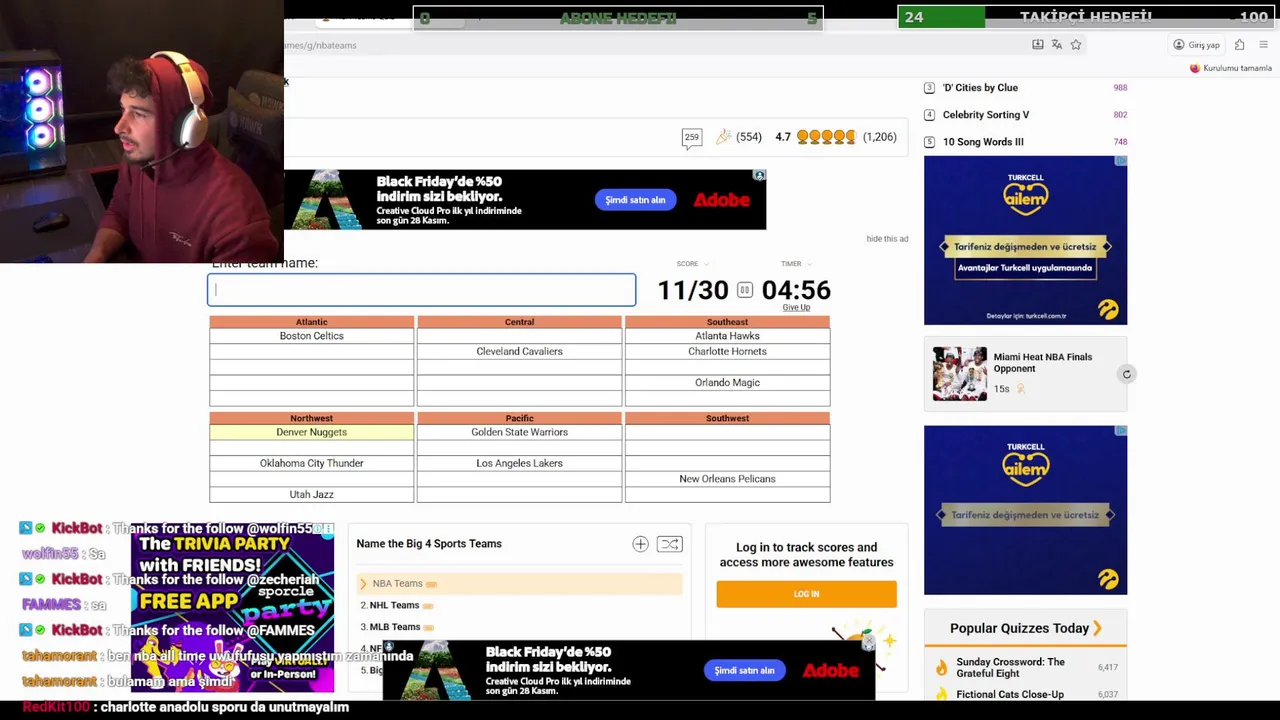Click Şimdi satın alın in top Adobe ad
Viewport: 1280px width, 720px height.
[635, 200]
